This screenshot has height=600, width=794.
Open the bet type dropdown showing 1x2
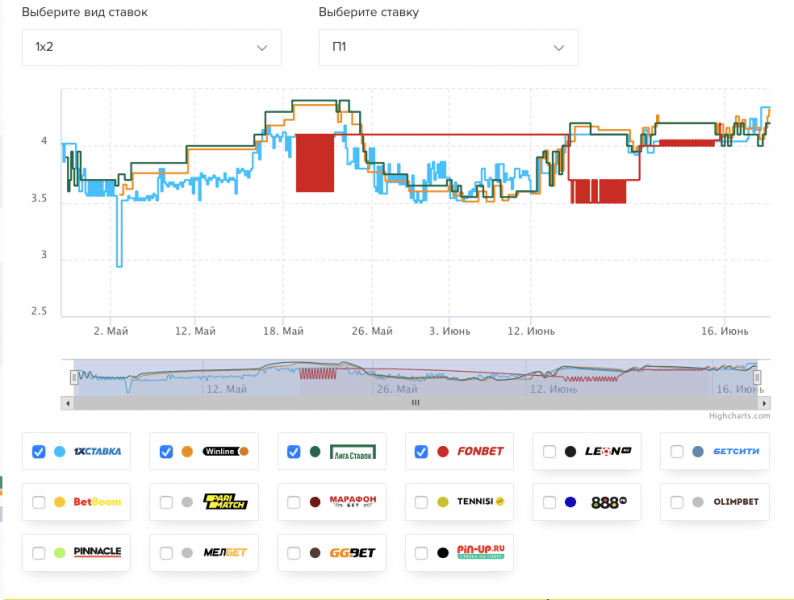click(151, 47)
